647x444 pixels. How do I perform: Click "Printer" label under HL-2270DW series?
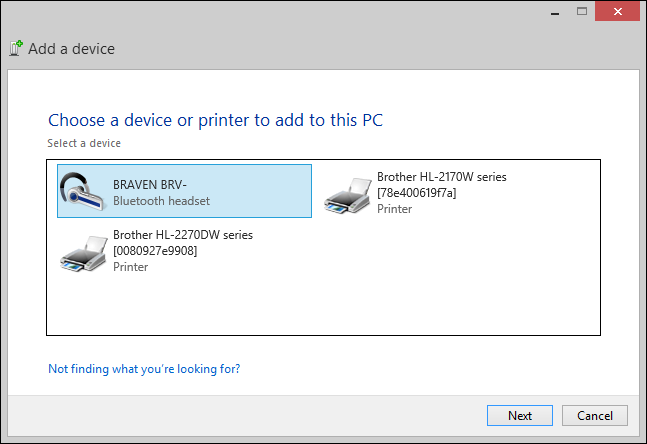(131, 267)
